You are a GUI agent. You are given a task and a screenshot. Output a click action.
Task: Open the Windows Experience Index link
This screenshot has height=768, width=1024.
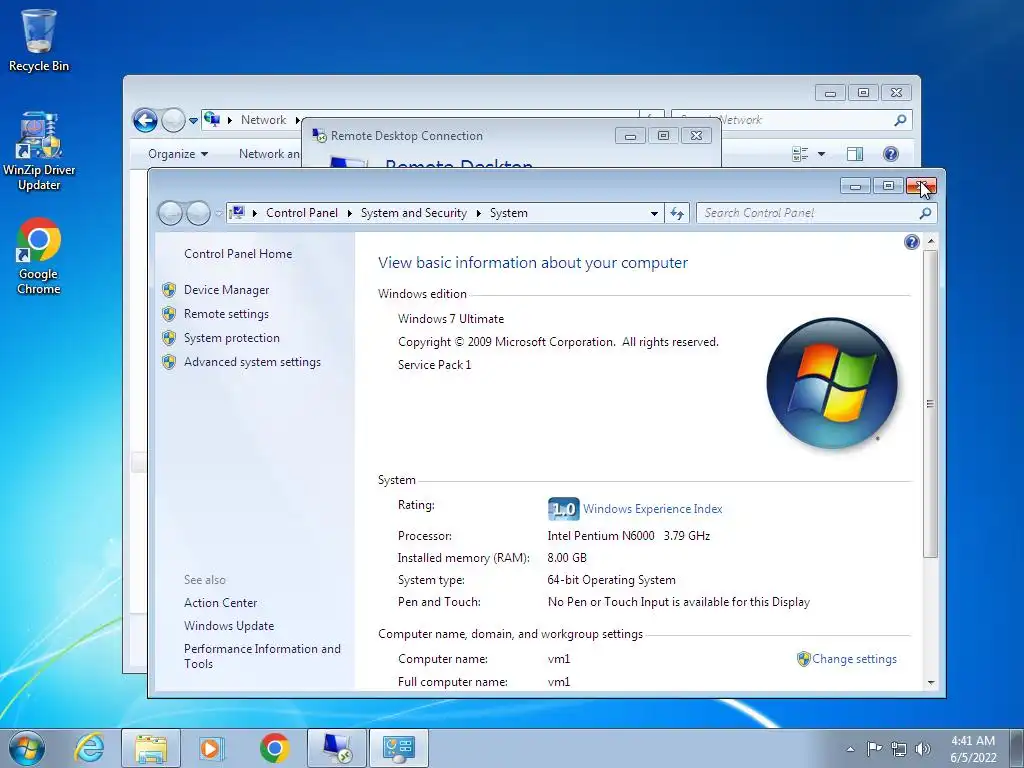tap(652, 509)
